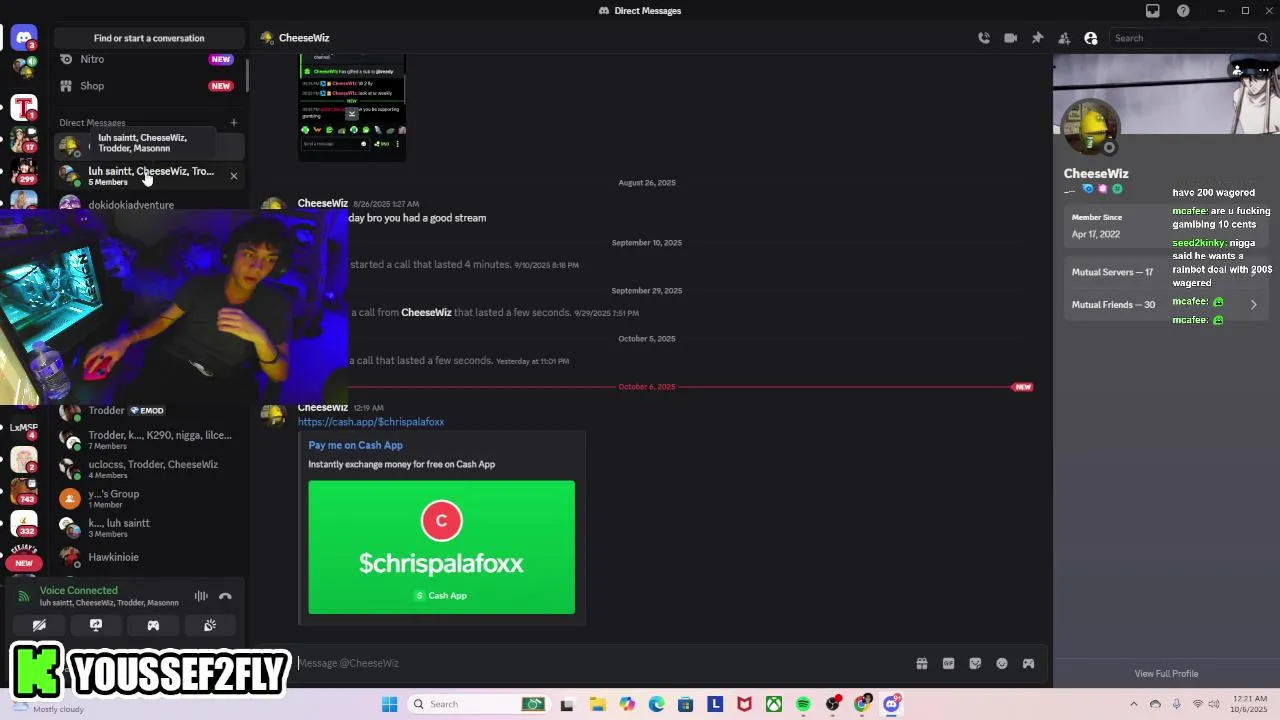
Task: Disconnect from voice call
Action: click(225, 596)
